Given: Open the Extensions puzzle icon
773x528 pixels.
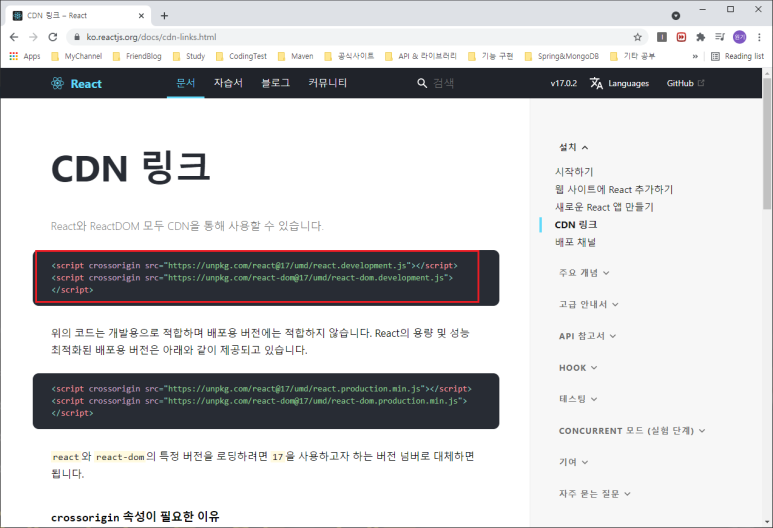Looking at the screenshot, I should [701, 37].
